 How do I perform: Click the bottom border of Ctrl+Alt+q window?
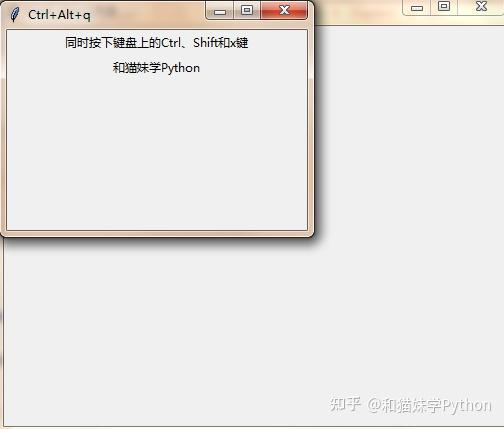click(x=157, y=234)
